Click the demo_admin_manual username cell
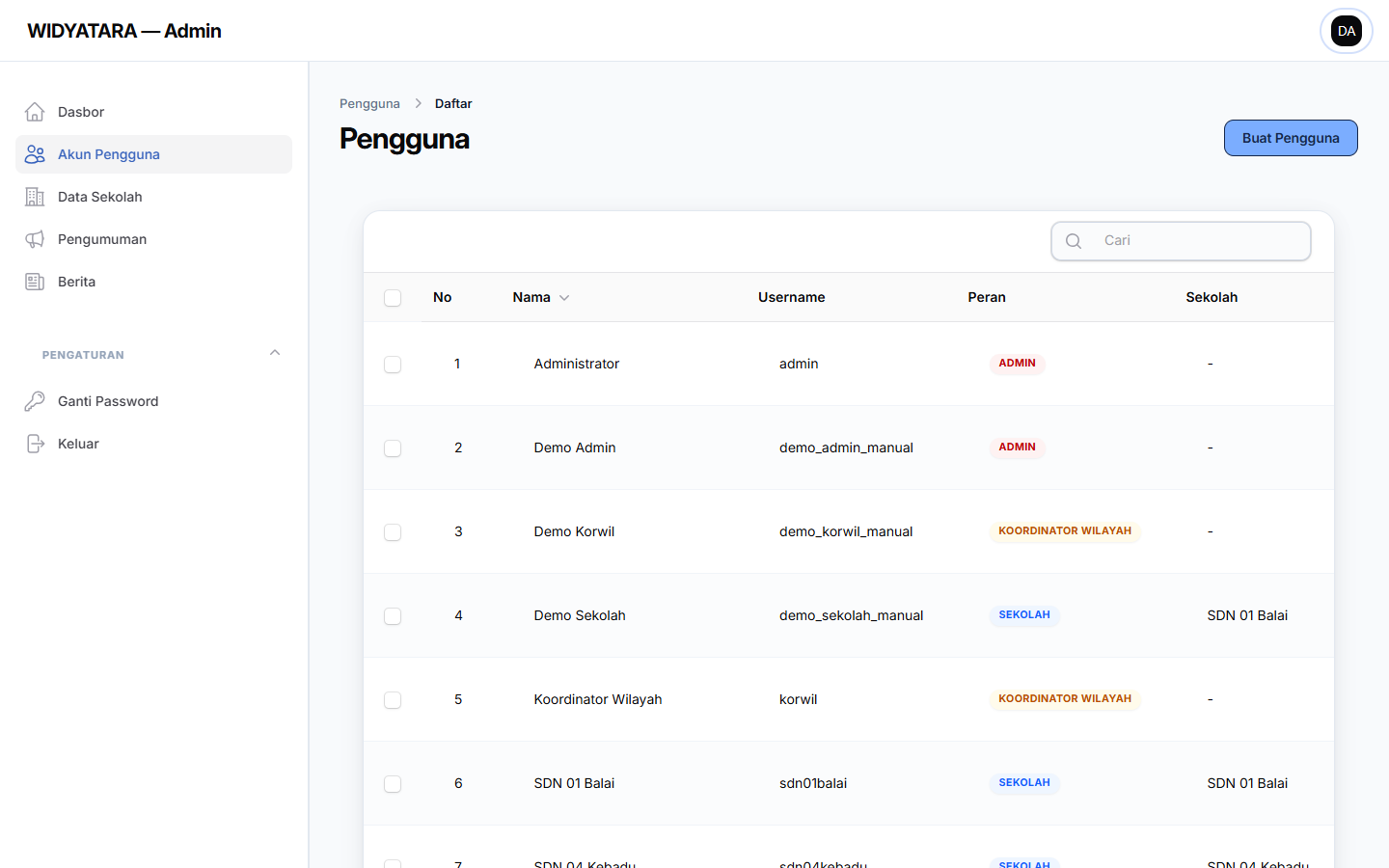1389x868 pixels. click(846, 448)
